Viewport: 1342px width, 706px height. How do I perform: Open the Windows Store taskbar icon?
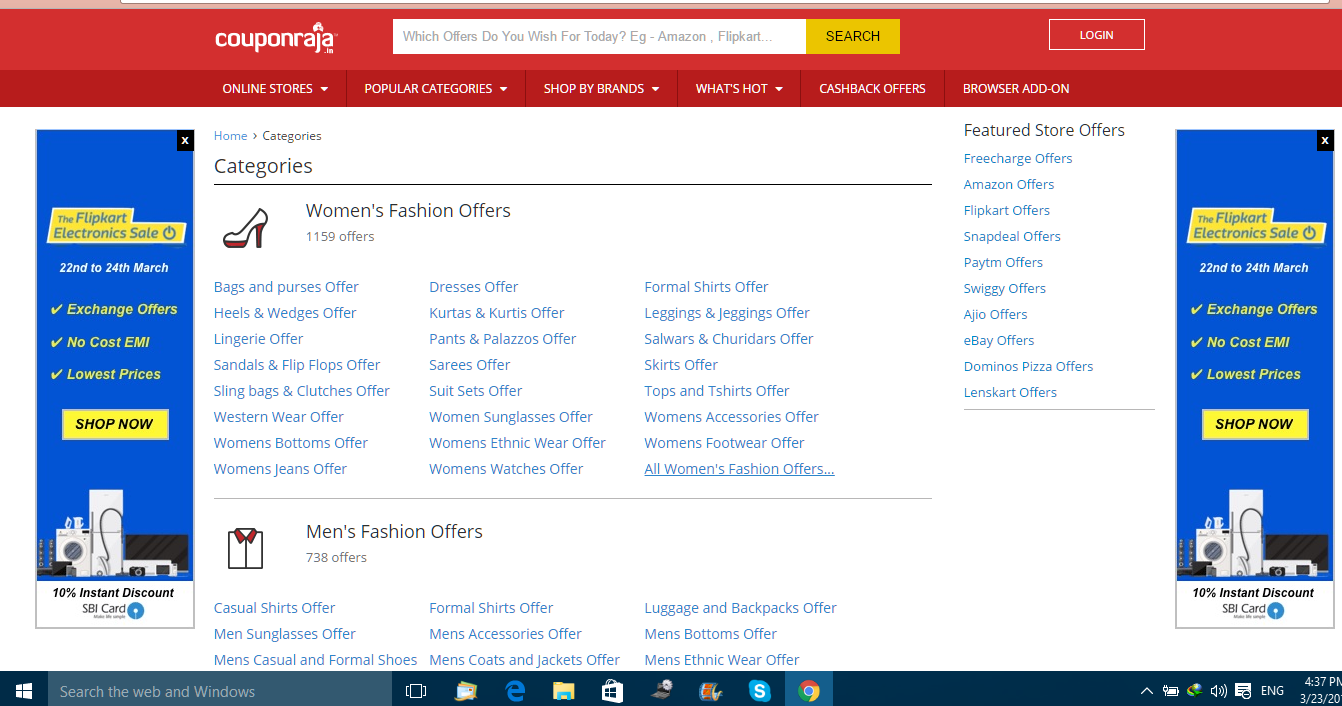(x=612, y=690)
